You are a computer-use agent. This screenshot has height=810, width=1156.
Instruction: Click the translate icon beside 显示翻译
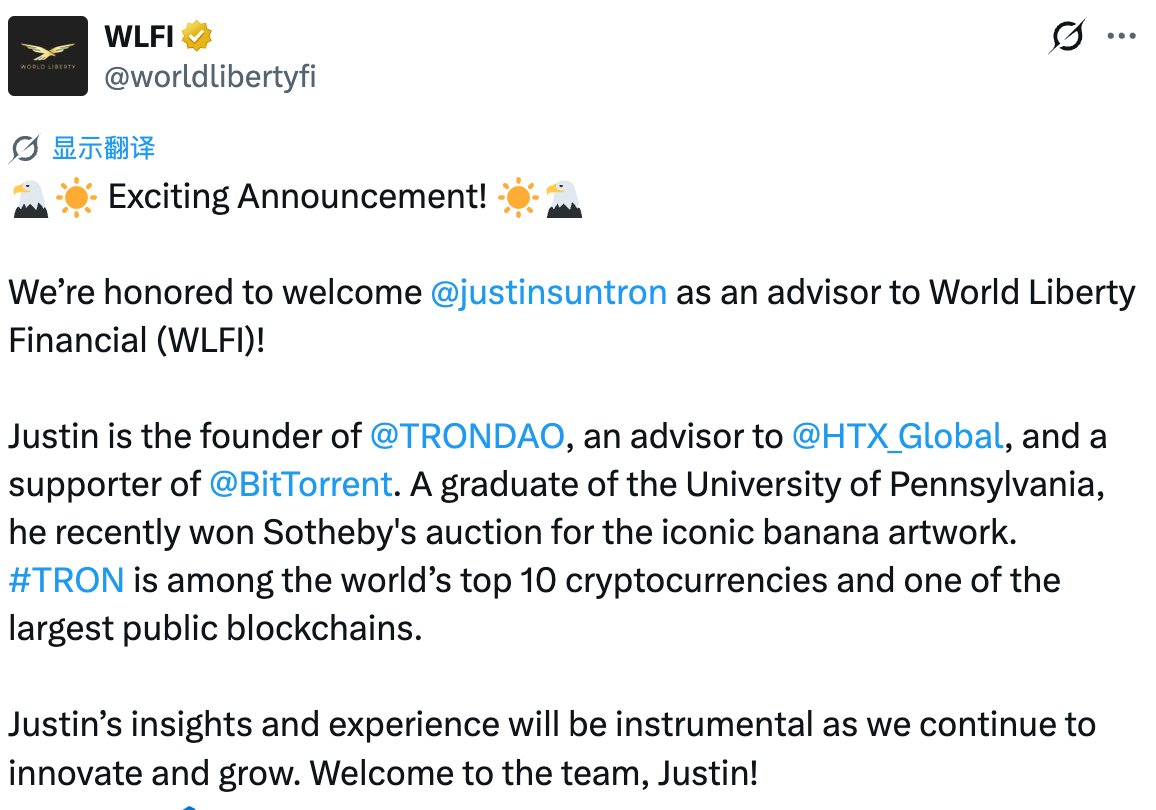click(x=24, y=149)
